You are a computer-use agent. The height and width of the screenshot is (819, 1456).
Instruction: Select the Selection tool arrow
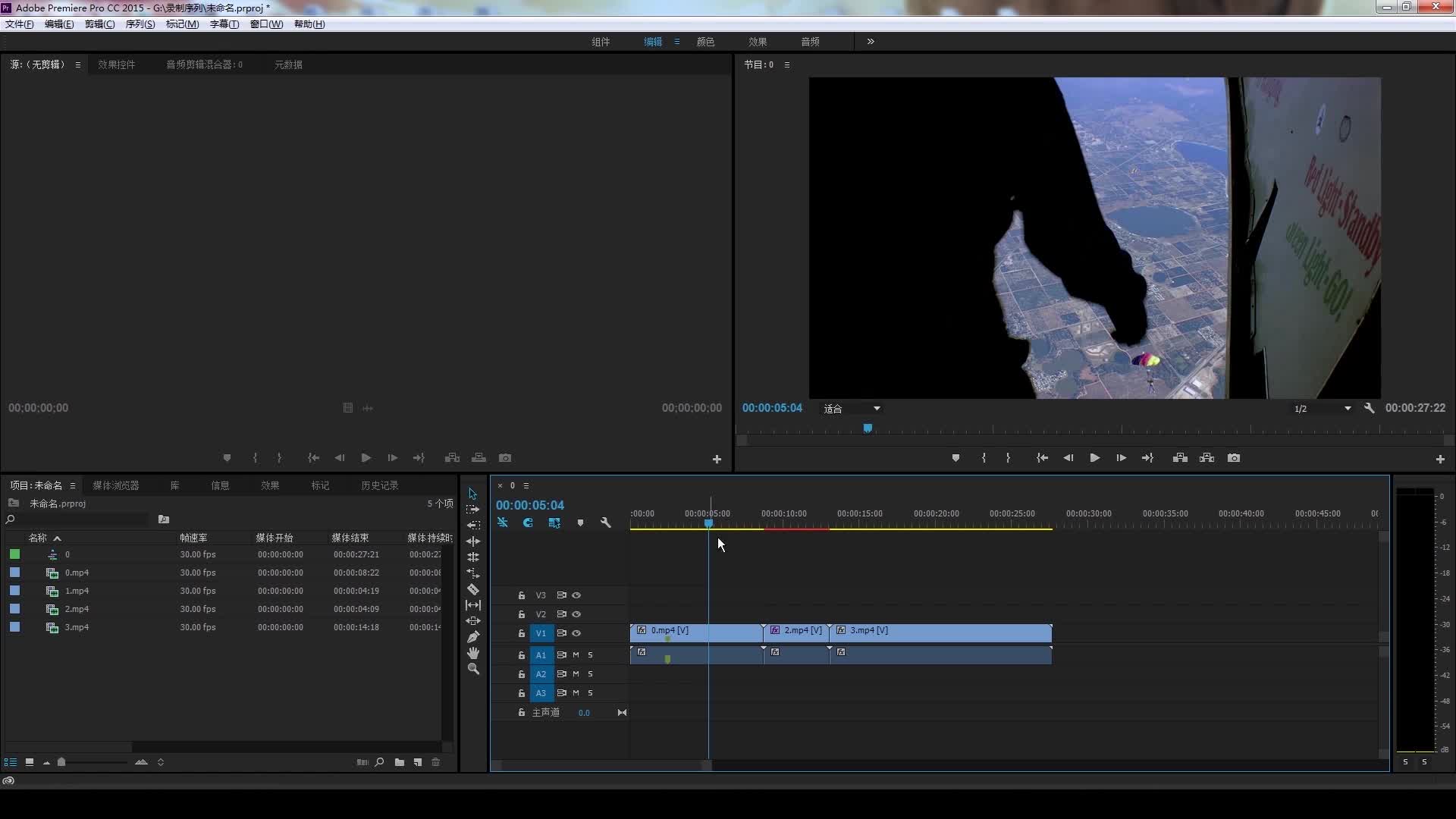pyautogui.click(x=472, y=494)
